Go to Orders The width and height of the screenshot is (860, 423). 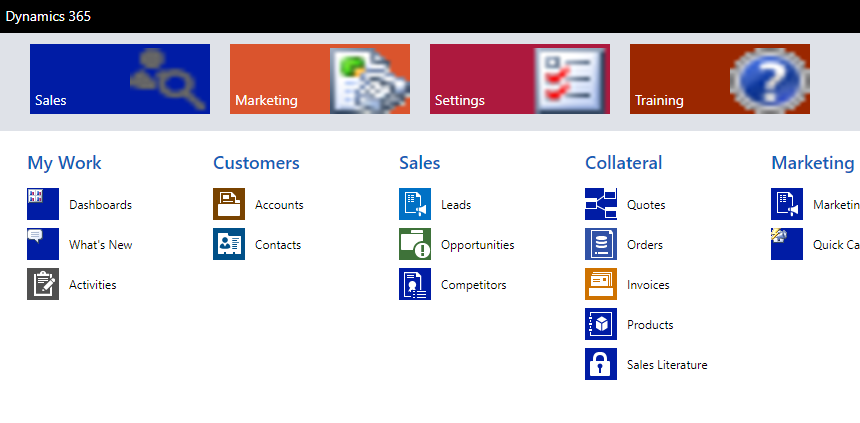645,245
